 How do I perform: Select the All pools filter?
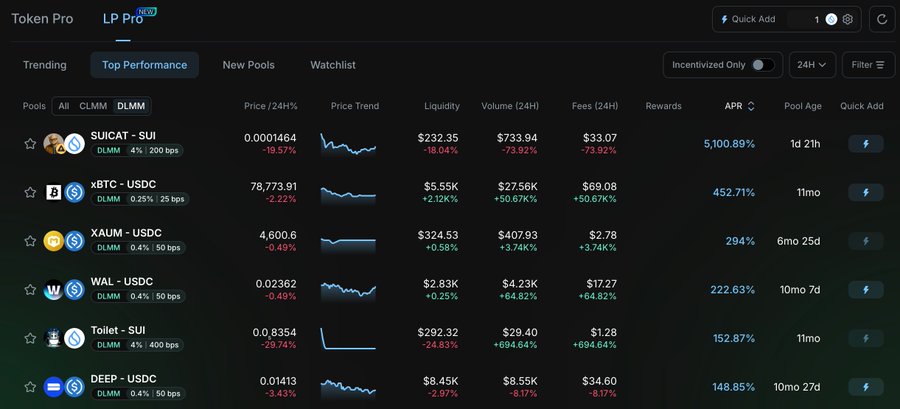(64, 106)
